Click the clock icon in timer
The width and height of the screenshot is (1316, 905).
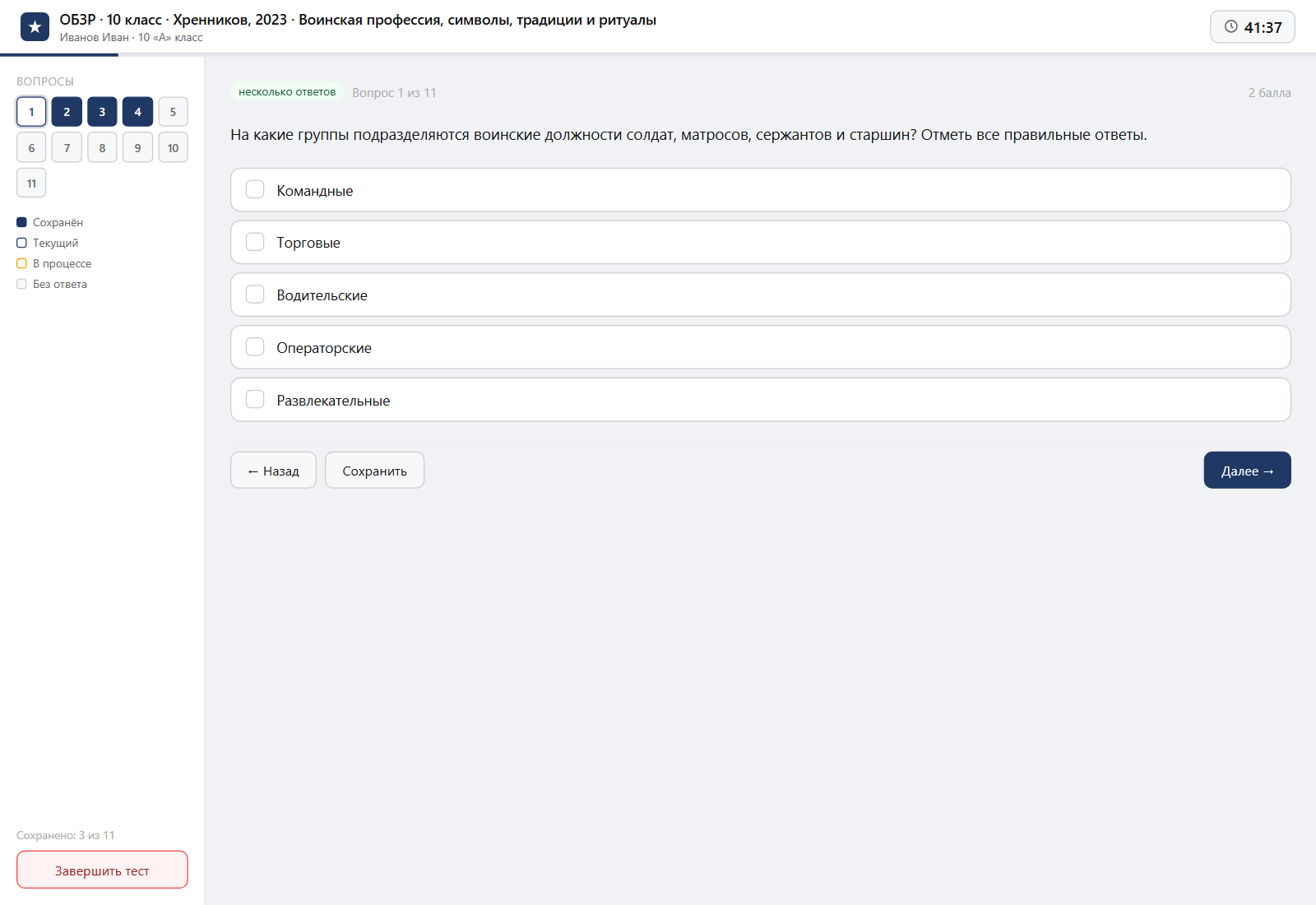pos(1231,26)
